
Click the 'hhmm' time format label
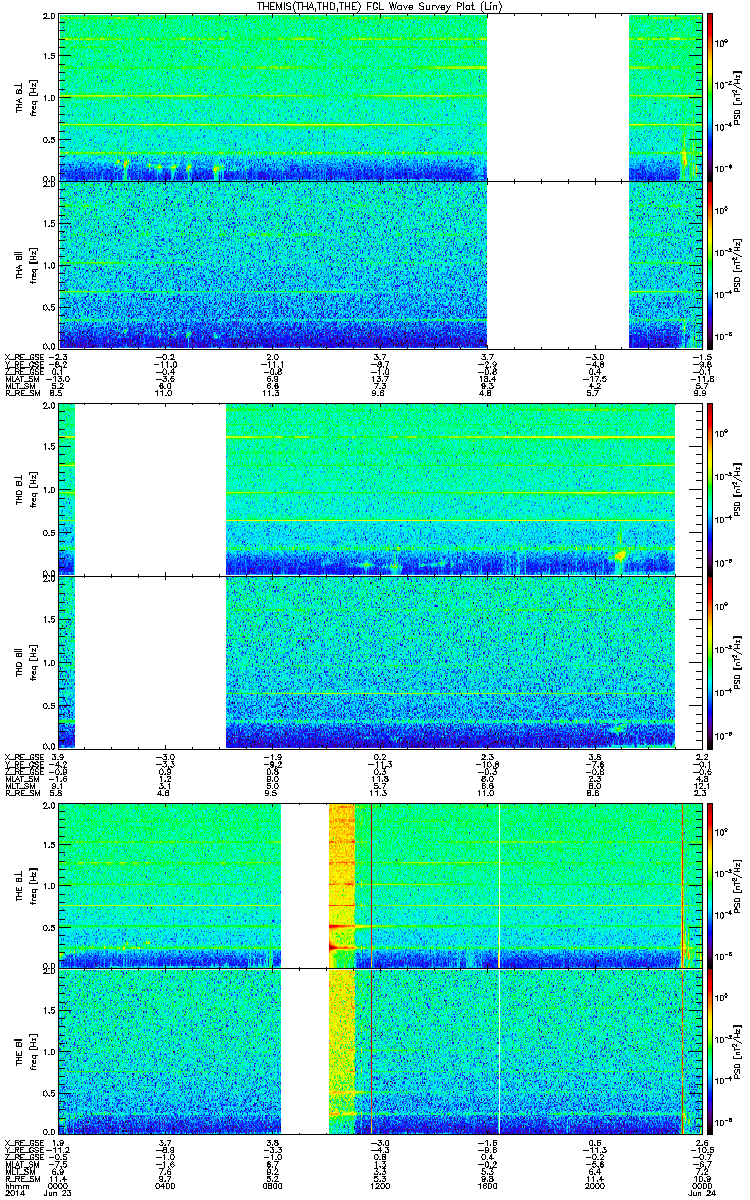15,1185
